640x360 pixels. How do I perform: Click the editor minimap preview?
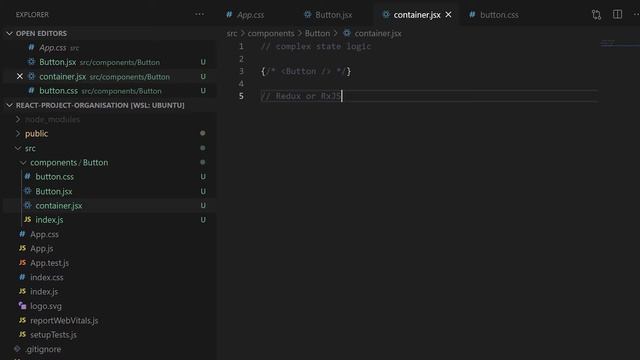pyautogui.click(x=620, y=43)
